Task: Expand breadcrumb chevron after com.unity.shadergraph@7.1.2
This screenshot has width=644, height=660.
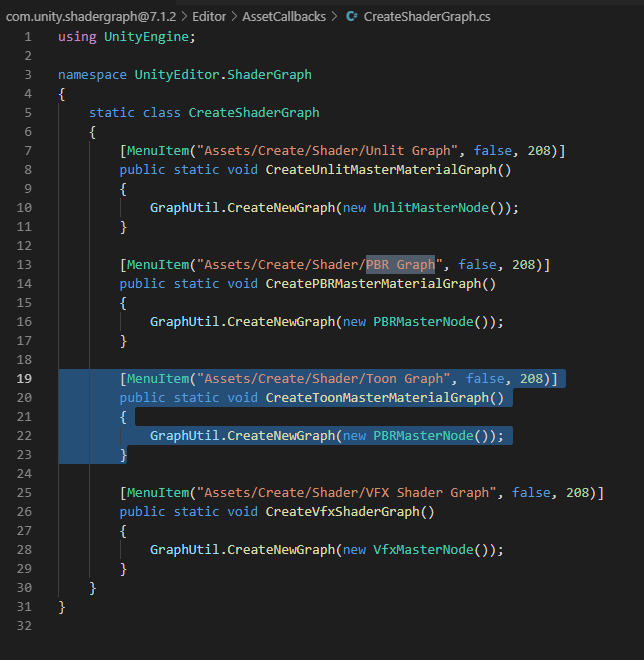Action: [184, 16]
